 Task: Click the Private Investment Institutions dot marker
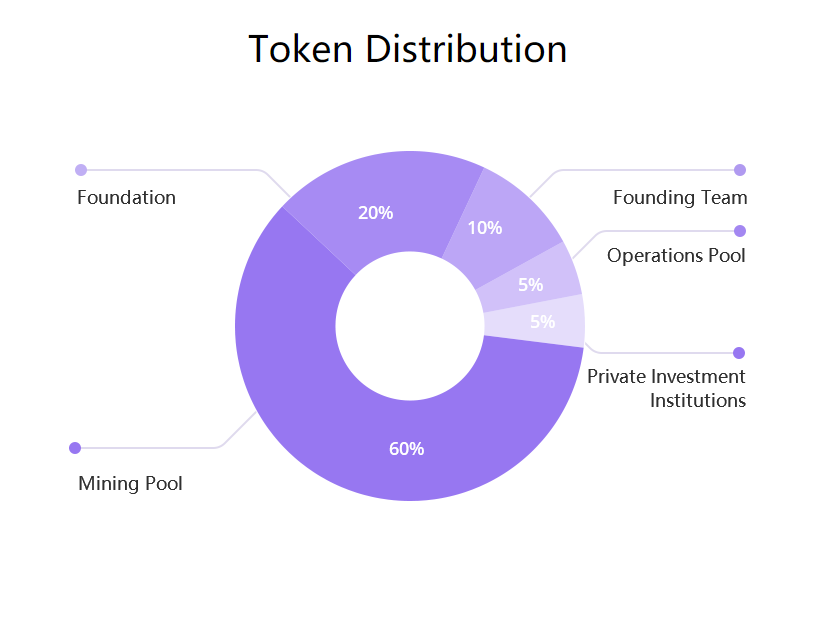[x=739, y=353]
